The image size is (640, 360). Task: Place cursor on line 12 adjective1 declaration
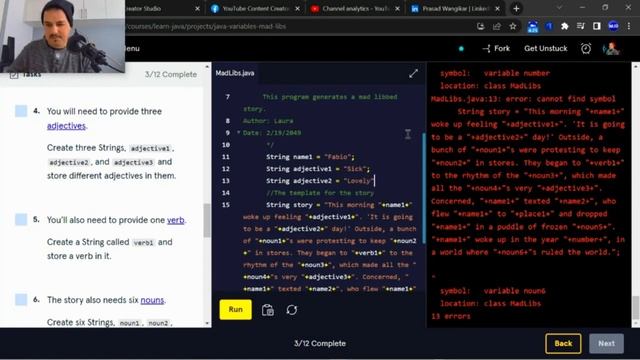[x=318, y=169]
